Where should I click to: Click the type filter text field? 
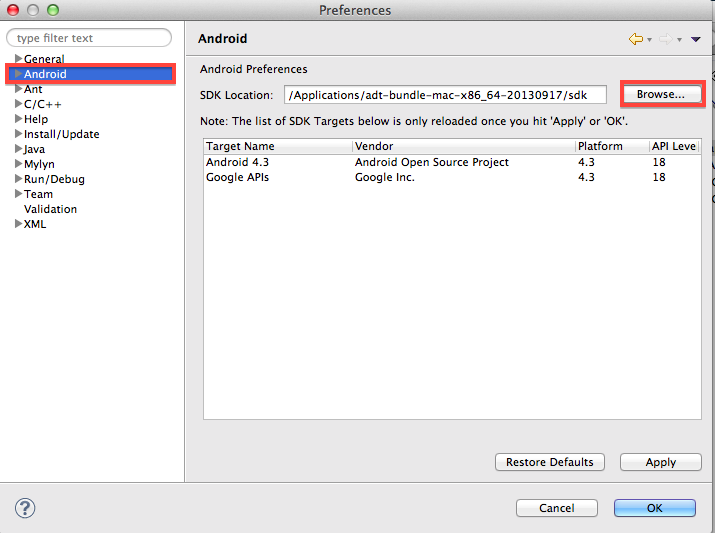click(x=89, y=38)
